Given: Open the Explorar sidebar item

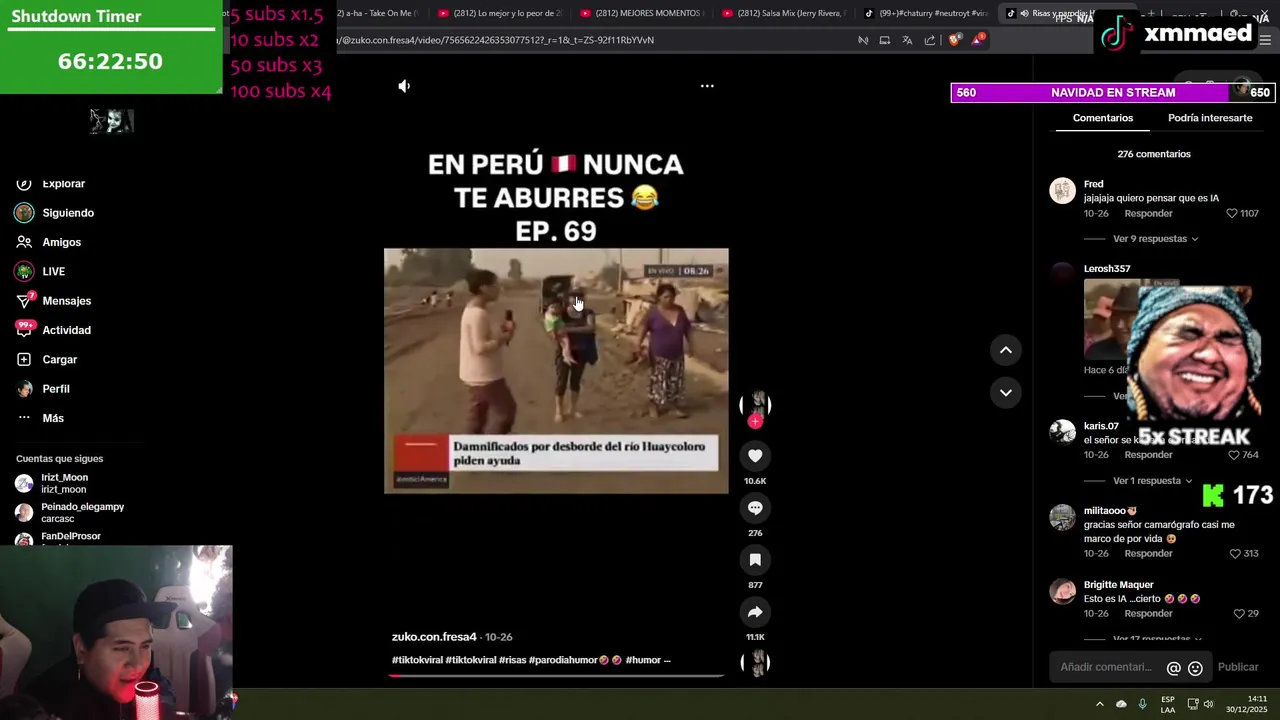Looking at the screenshot, I should click(x=50, y=184).
